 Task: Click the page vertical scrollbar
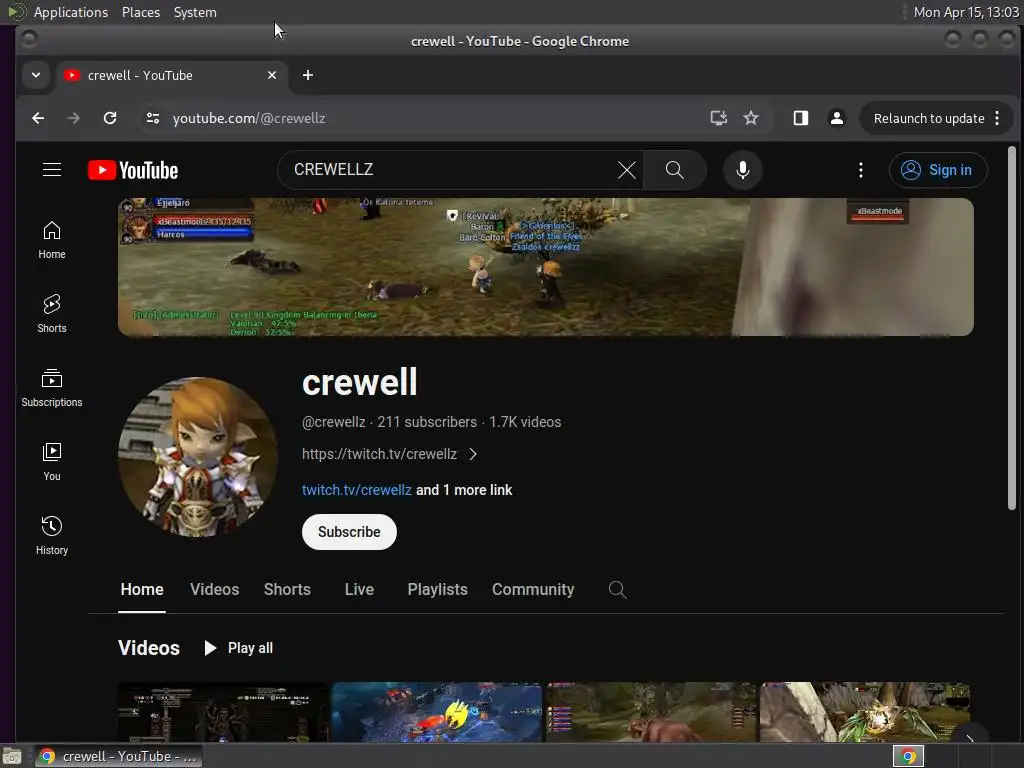pos(1012,328)
